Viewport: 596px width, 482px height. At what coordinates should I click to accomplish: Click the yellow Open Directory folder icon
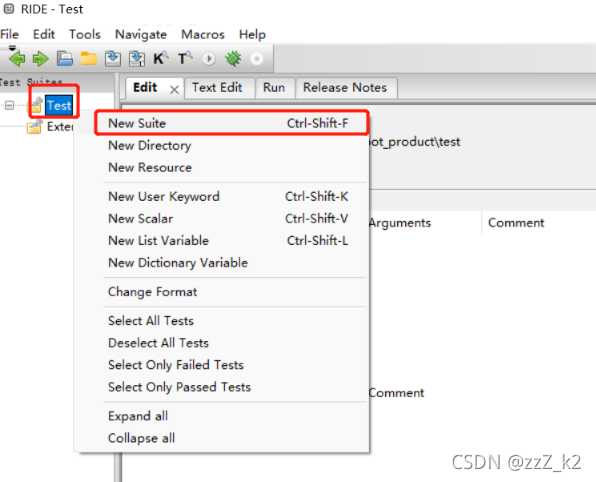[x=89, y=59]
